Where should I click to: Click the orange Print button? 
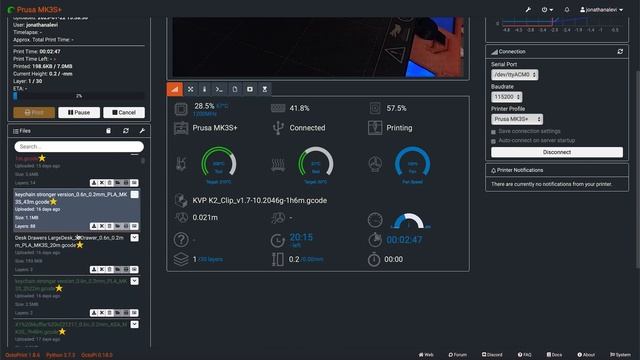(34, 112)
